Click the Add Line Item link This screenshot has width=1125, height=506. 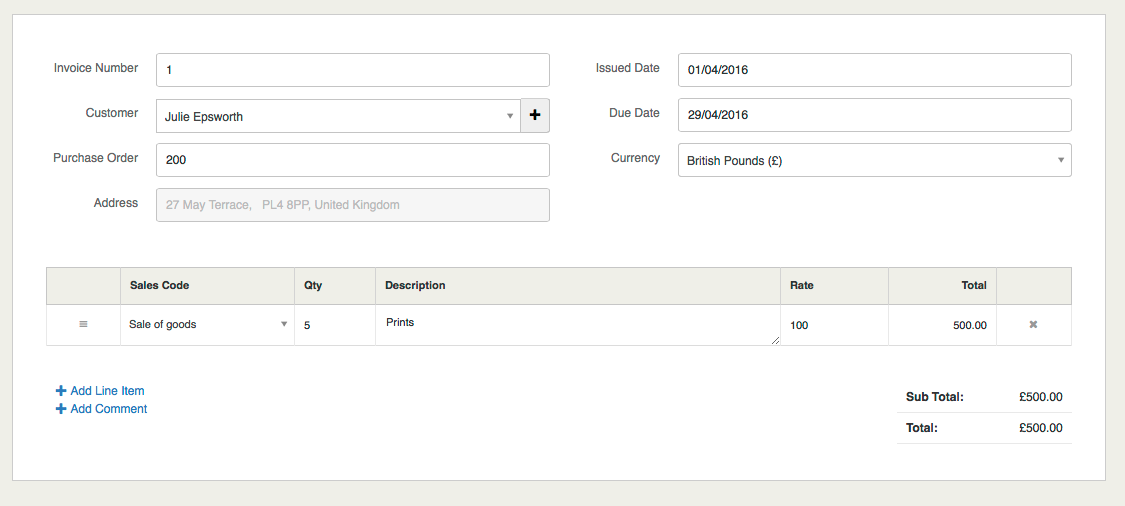tap(107, 391)
